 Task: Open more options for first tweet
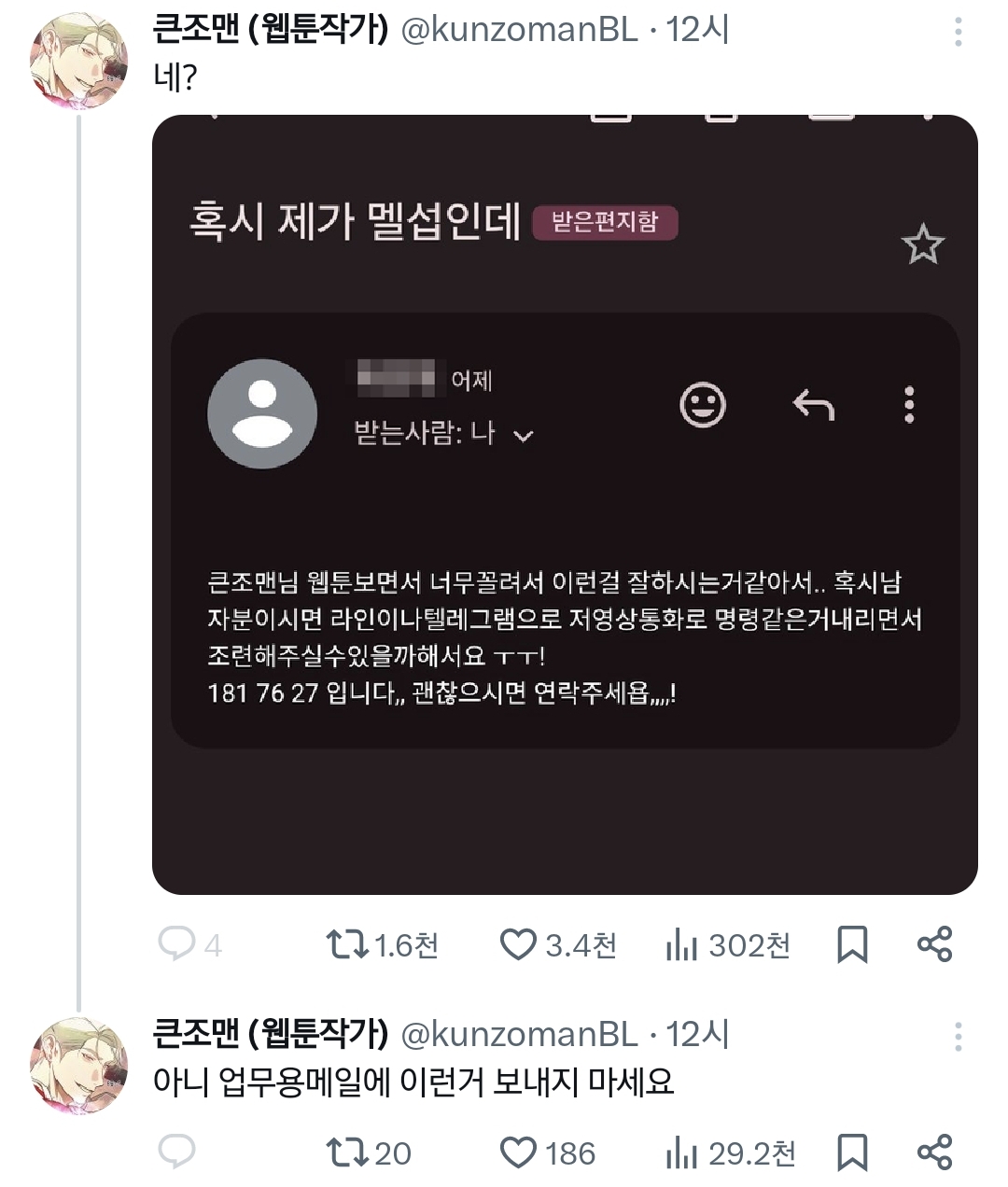click(x=958, y=34)
